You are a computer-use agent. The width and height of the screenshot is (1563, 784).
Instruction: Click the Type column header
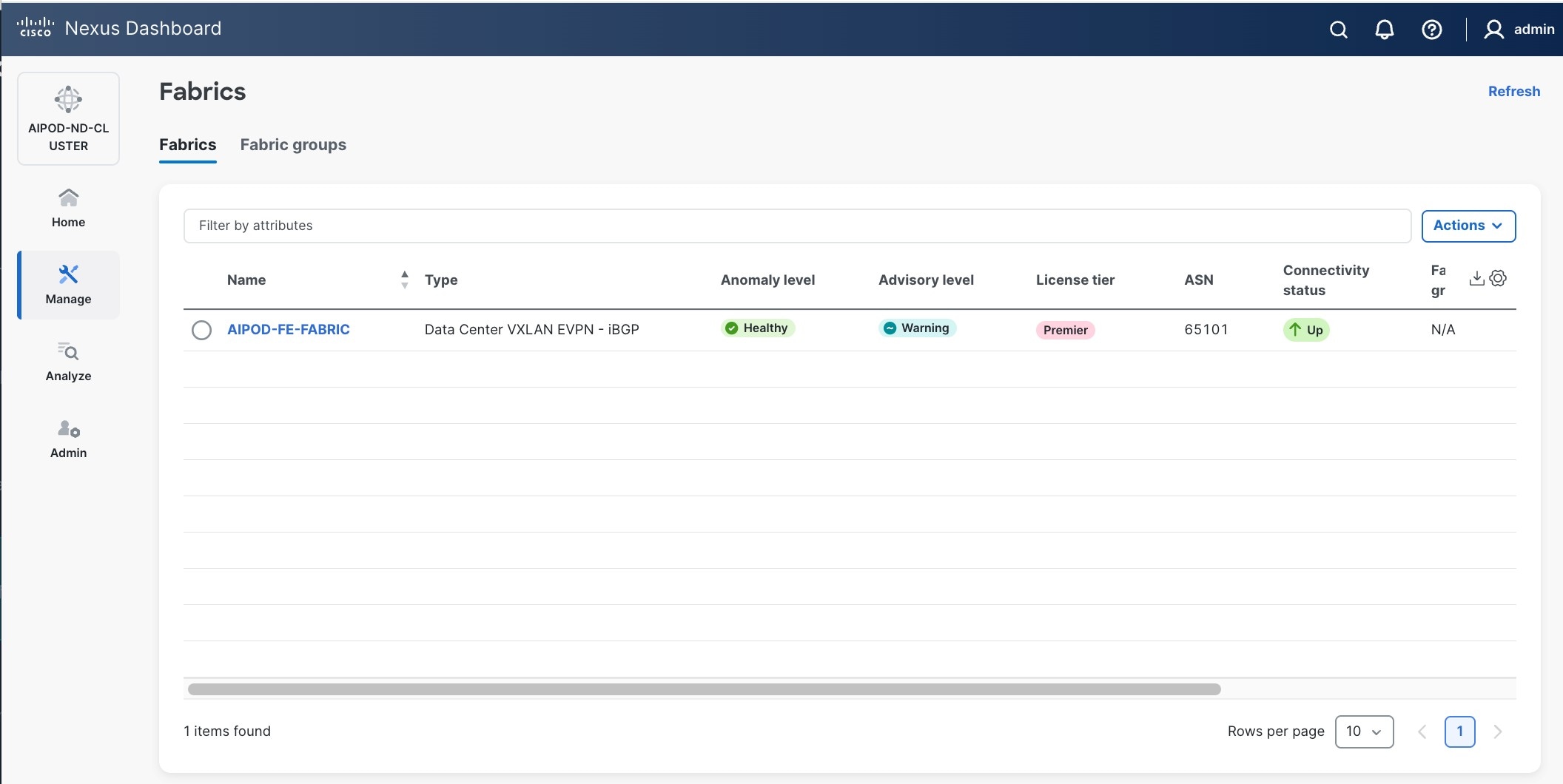[441, 280]
